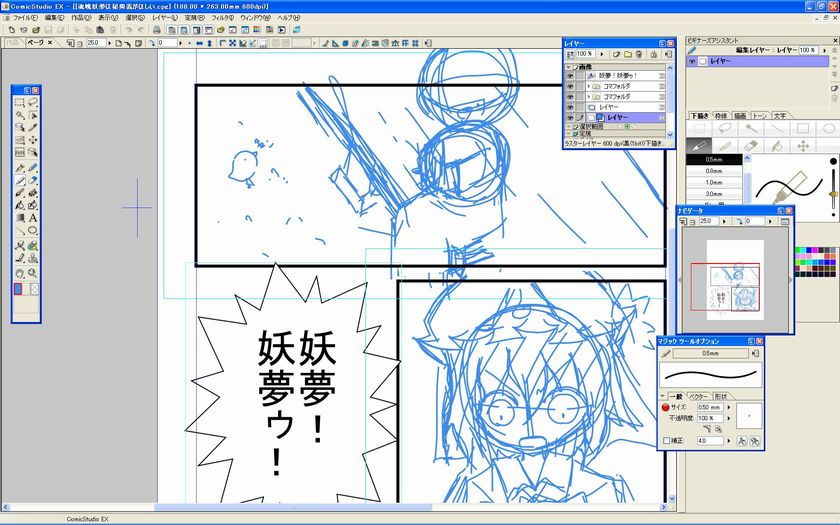This screenshot has height=525, width=840.
Task: Click the 0.5mm preset button in tool options
Action: point(710,354)
